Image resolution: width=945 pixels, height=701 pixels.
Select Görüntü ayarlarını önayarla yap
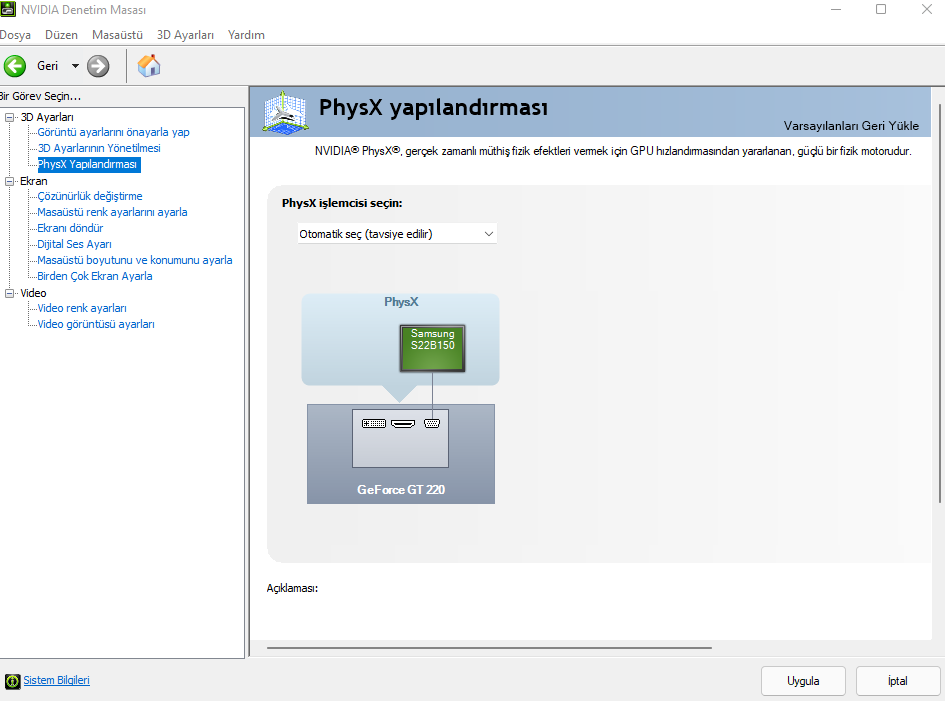[x=113, y=132]
